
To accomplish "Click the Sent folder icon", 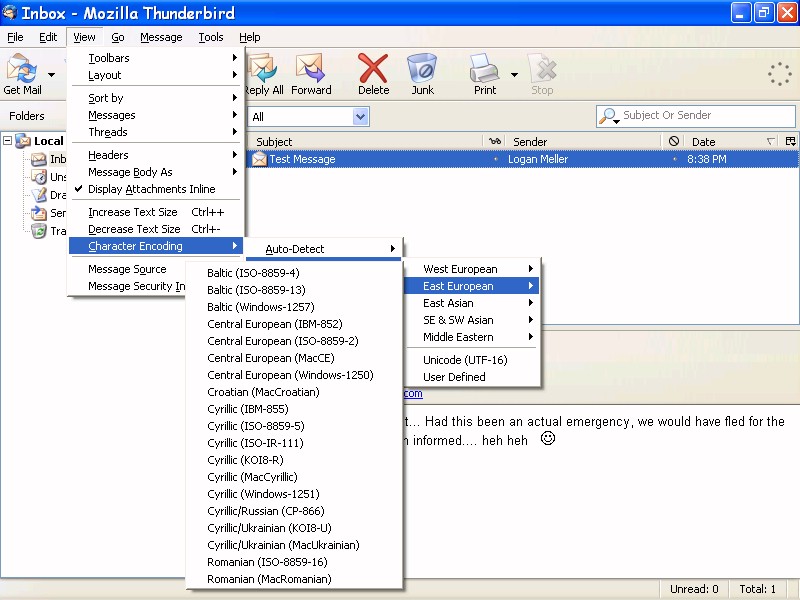I will [39, 213].
